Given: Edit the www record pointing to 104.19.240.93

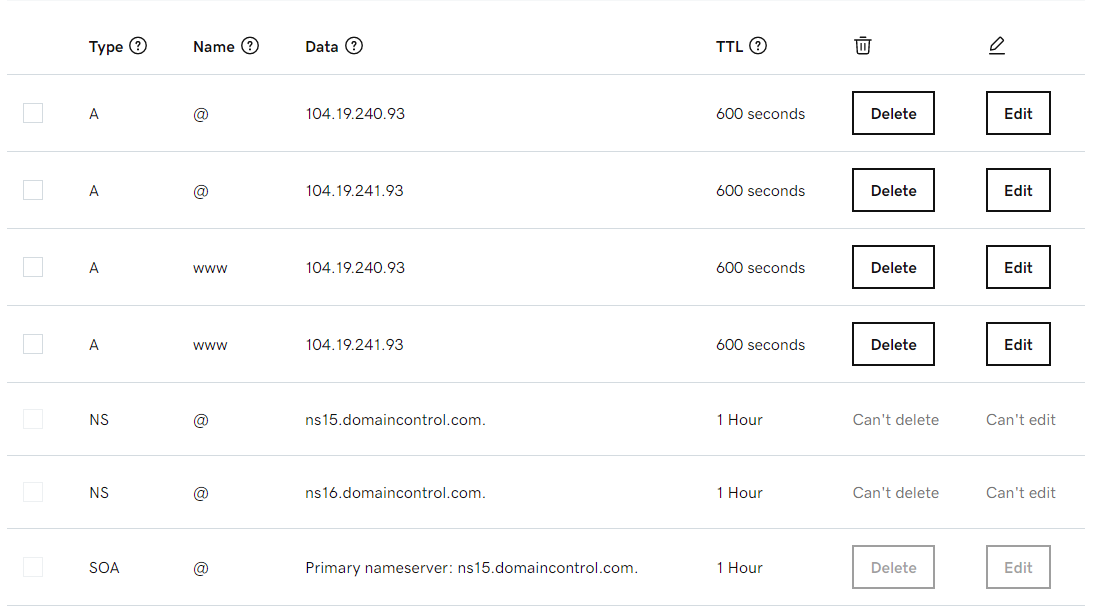Looking at the screenshot, I should 1018,267.
